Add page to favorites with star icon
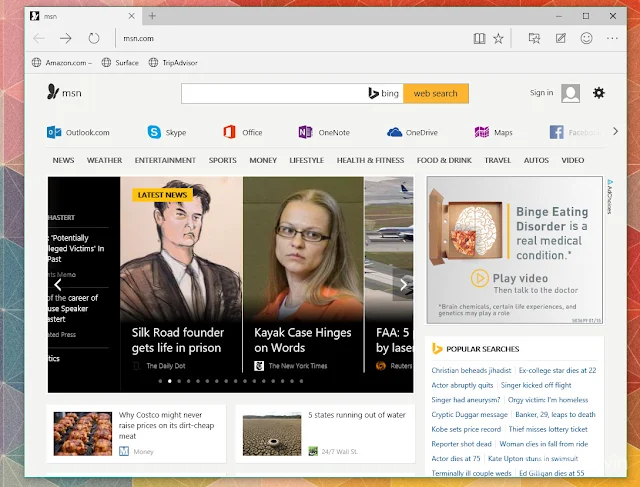 [498, 39]
